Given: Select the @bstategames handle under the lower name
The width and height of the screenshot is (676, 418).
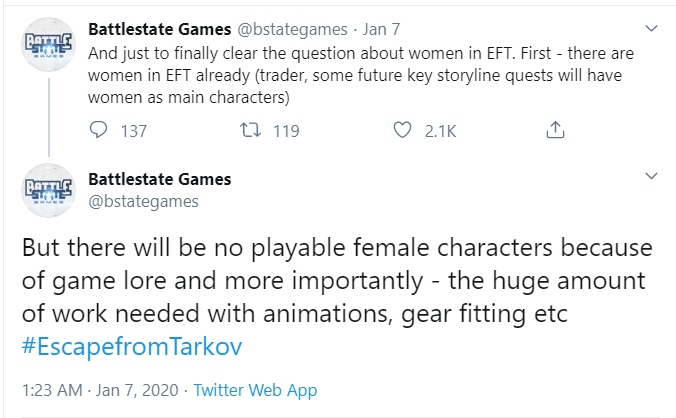Looking at the screenshot, I should click(144, 201).
